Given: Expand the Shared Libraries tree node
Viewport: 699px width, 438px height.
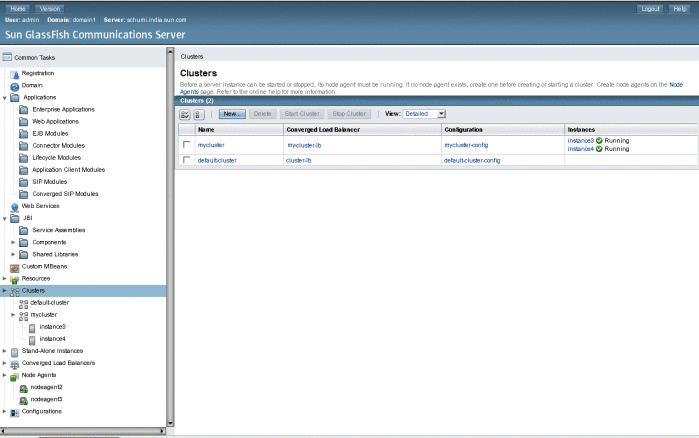Looking at the screenshot, I should (13, 254).
